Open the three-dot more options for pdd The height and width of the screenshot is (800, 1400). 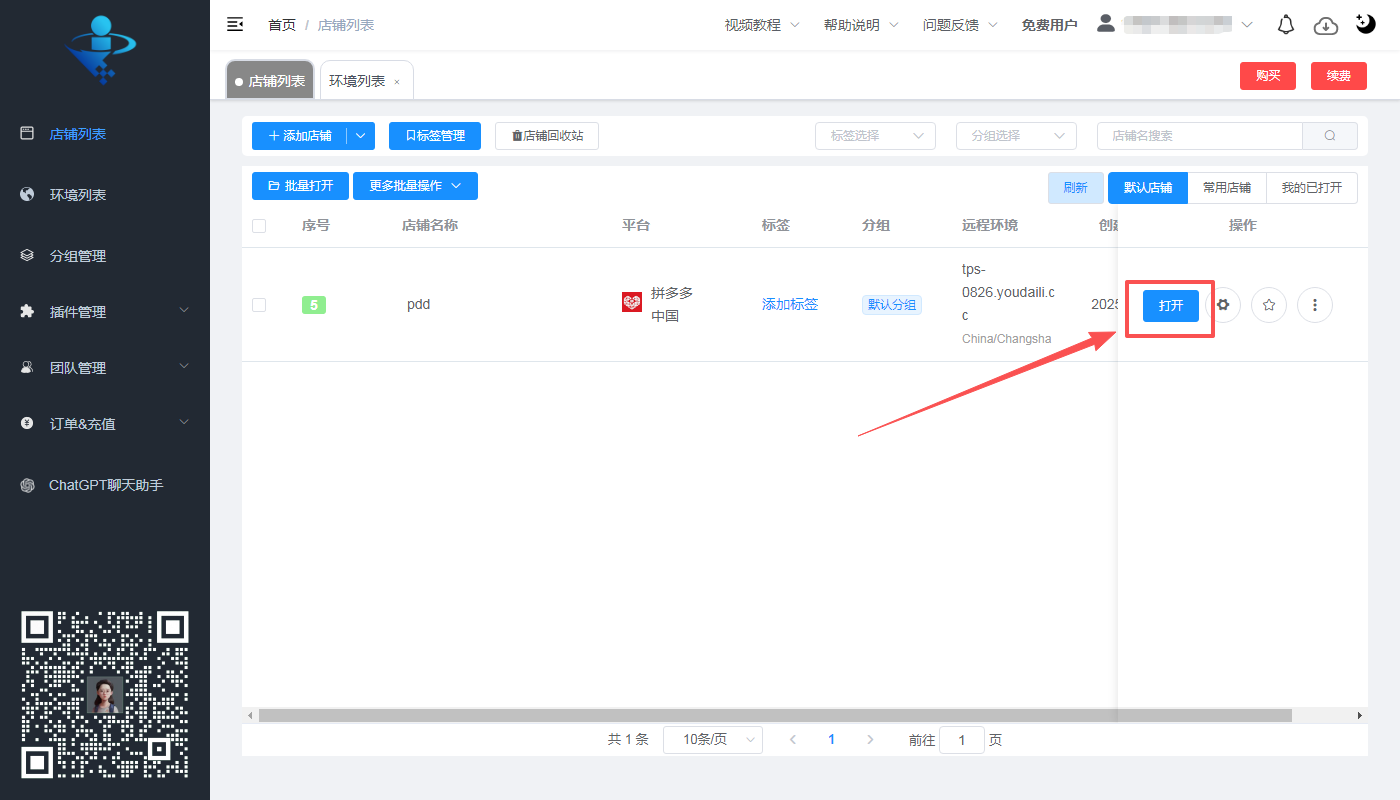tap(1314, 305)
